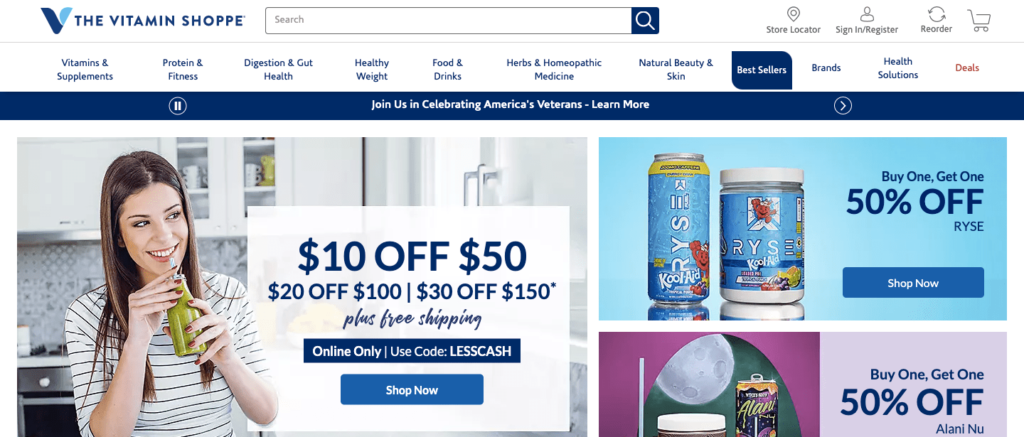Click The Vitamin Shoppe logo
This screenshot has width=1024, height=437.
click(142, 21)
